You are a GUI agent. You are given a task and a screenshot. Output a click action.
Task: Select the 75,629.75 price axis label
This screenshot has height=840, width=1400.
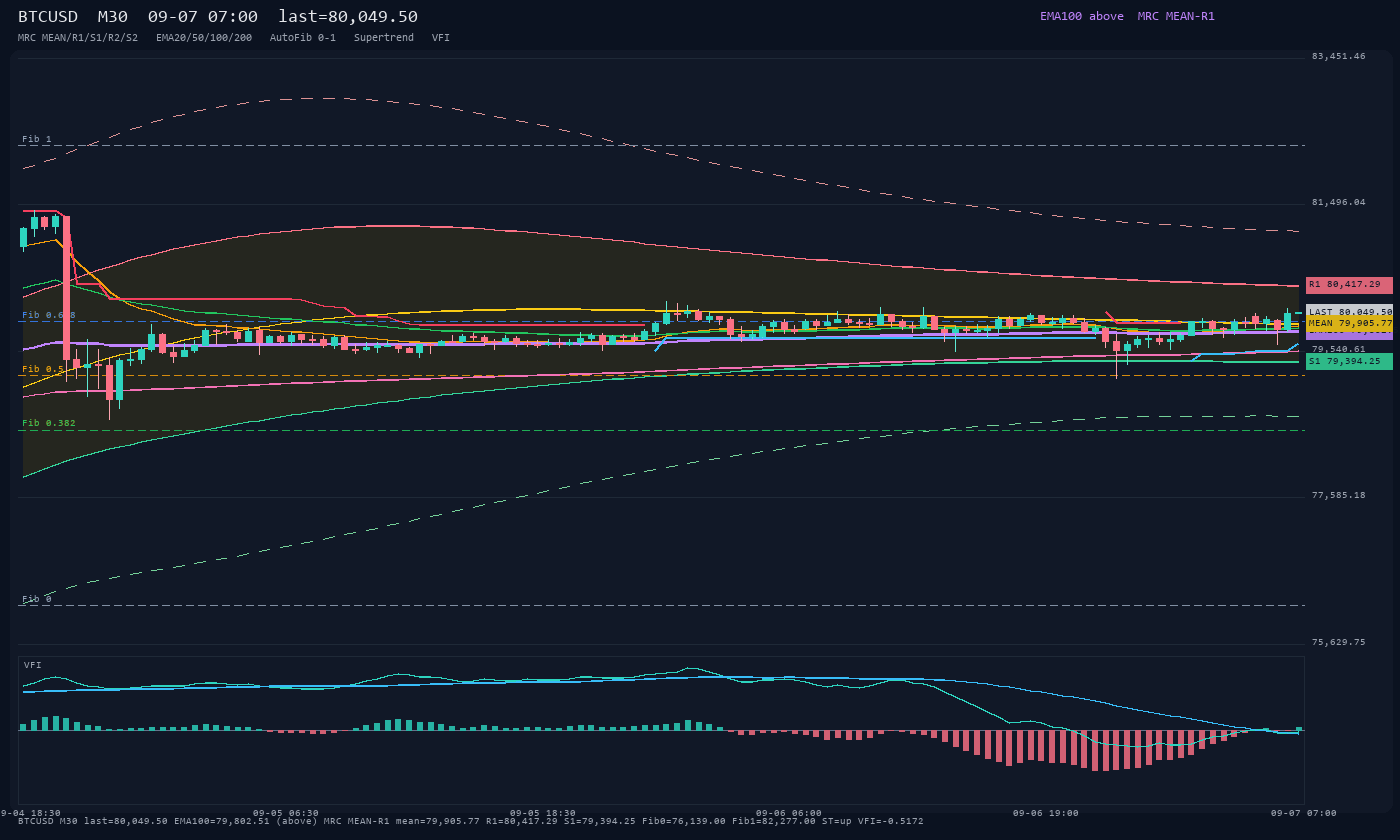(x=1338, y=642)
